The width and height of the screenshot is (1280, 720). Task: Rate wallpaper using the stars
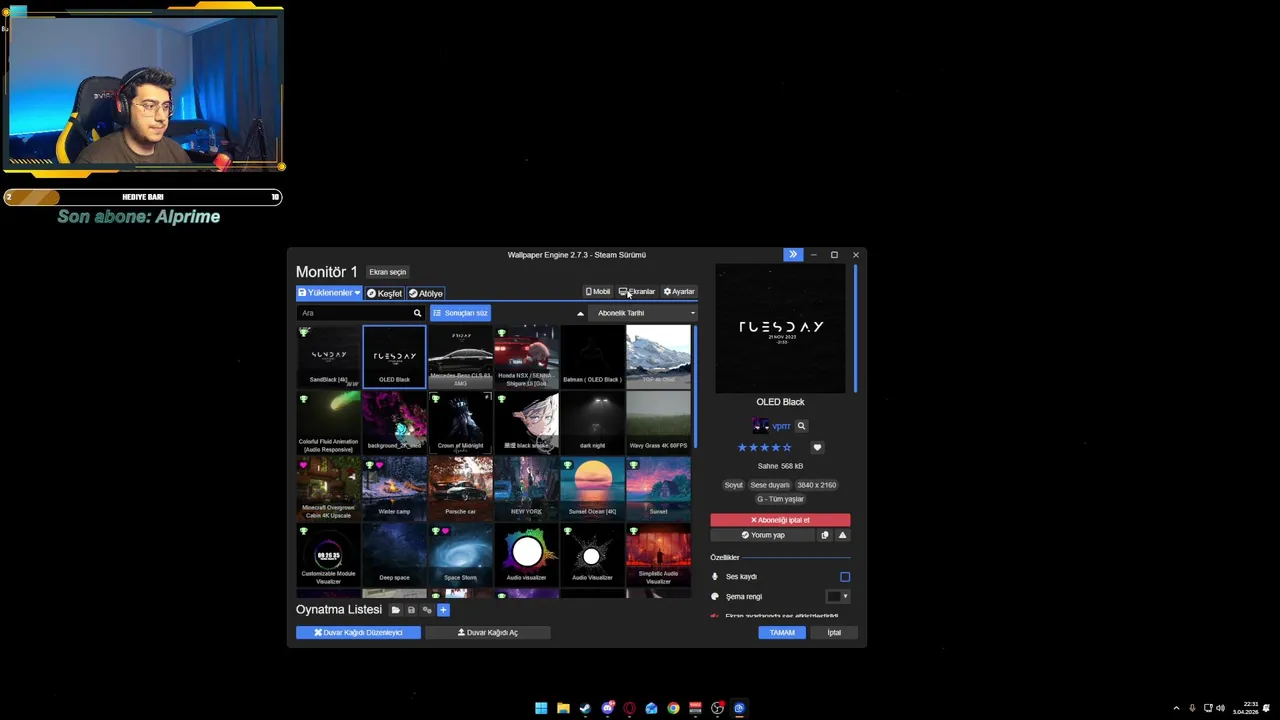pos(764,448)
